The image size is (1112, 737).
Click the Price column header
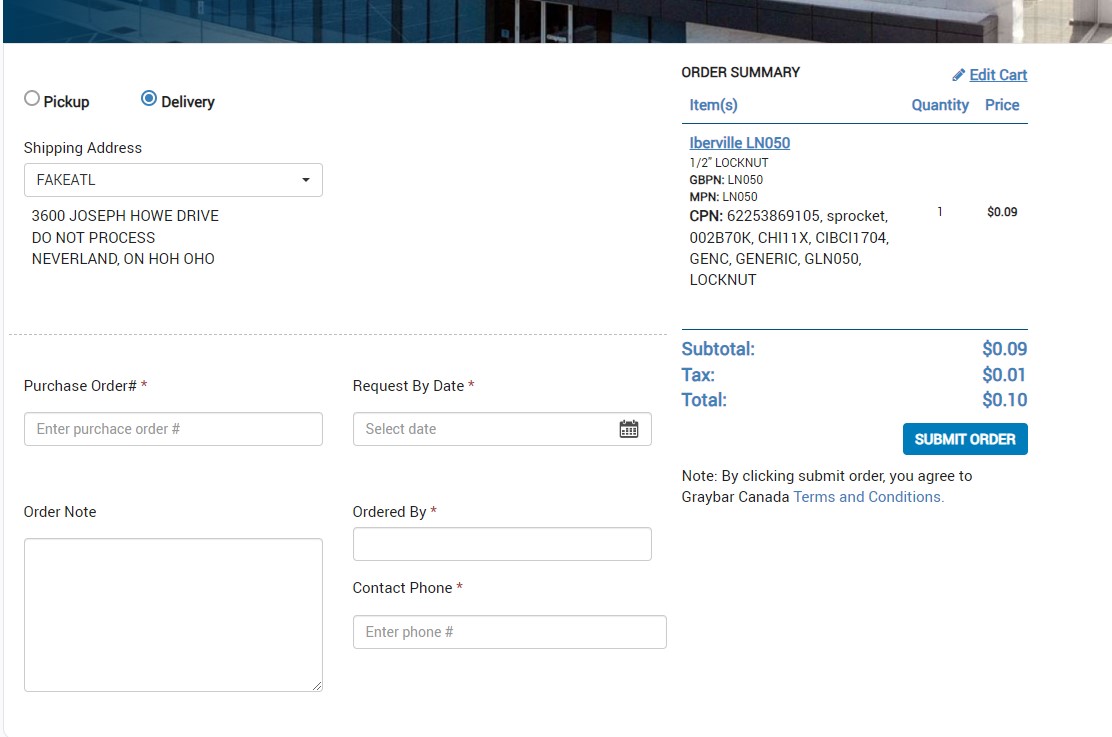coord(1001,105)
